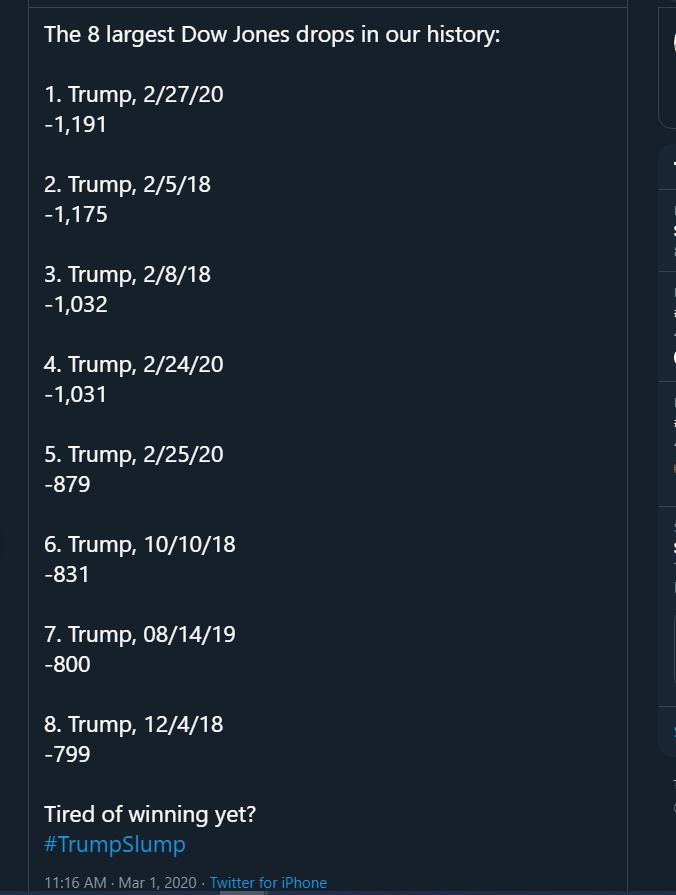
Task: Select the line '5. Trump, 2/25/20'
Action: pos(134,454)
